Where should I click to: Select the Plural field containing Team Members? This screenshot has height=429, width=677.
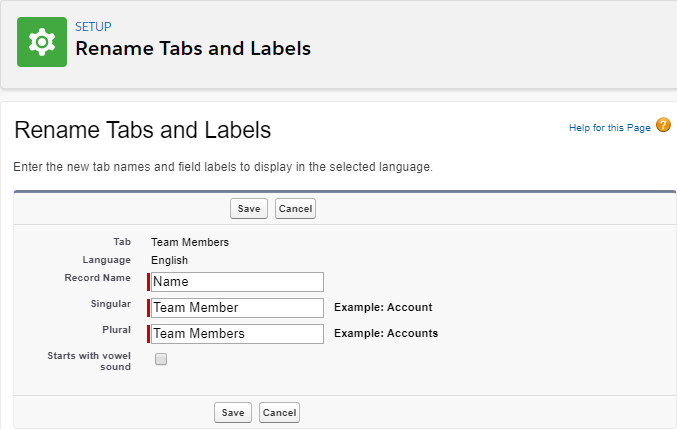coord(237,334)
